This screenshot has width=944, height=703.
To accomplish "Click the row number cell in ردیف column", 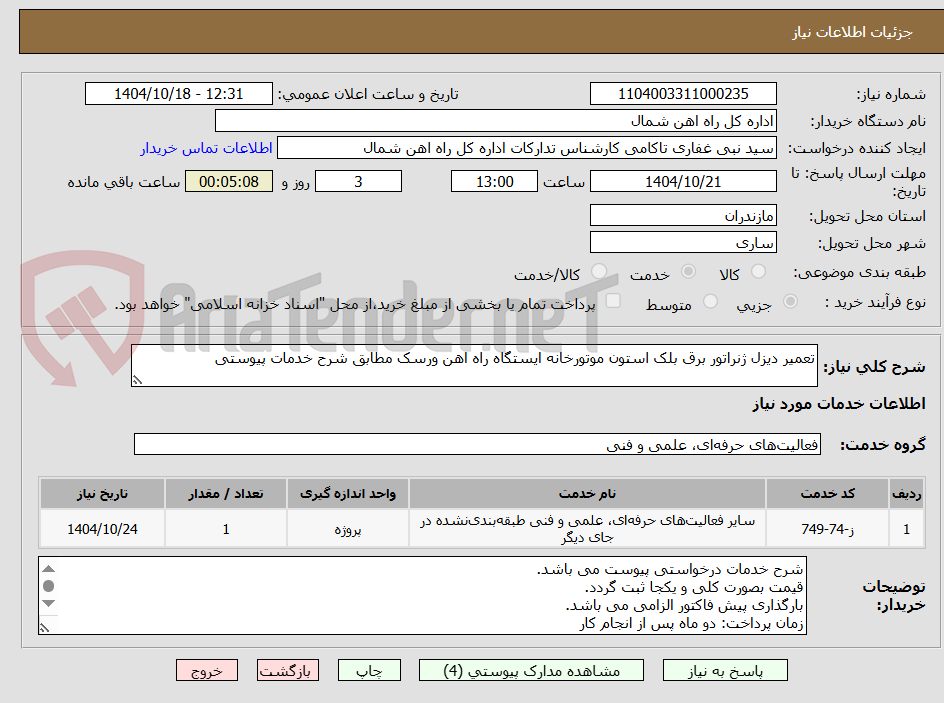I will [906, 528].
